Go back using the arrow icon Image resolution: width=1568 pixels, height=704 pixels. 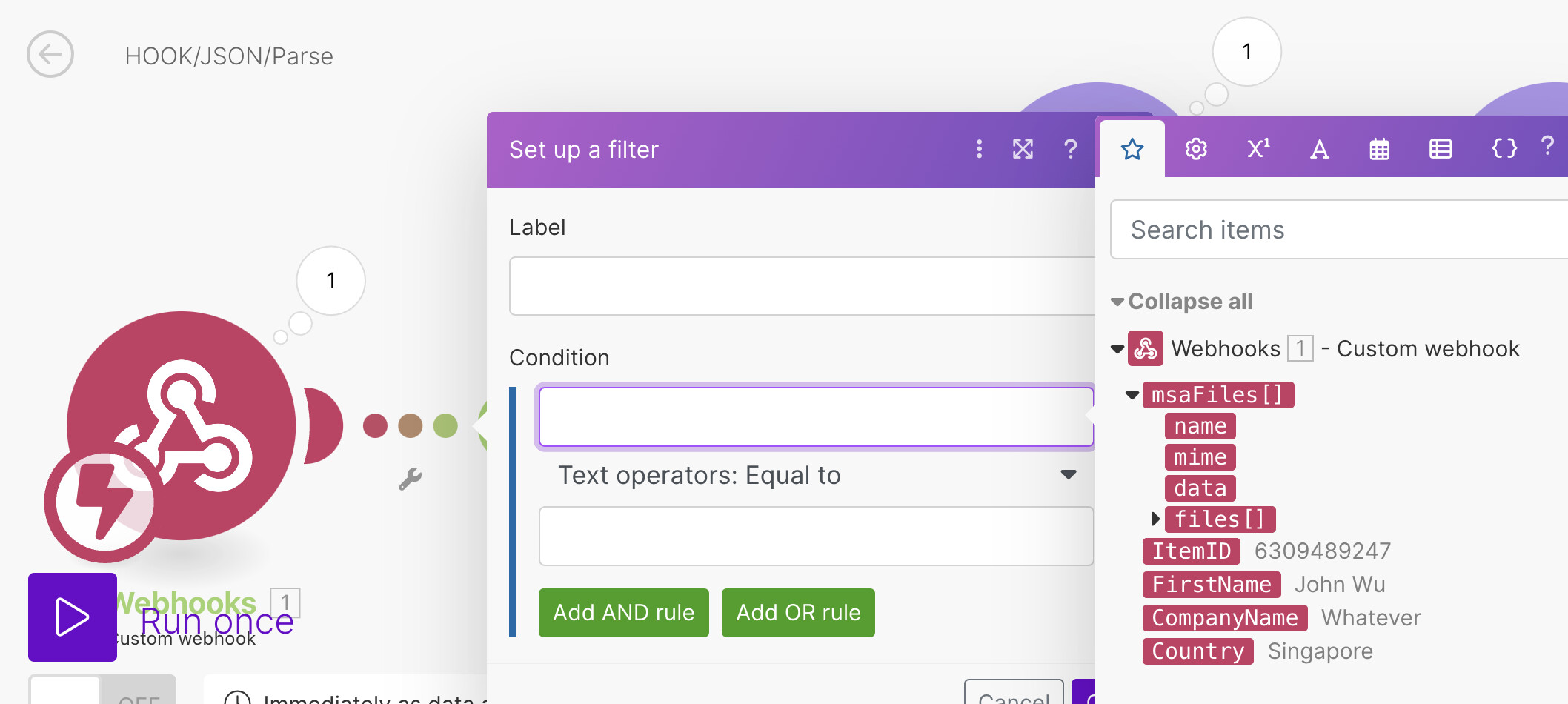(x=50, y=54)
